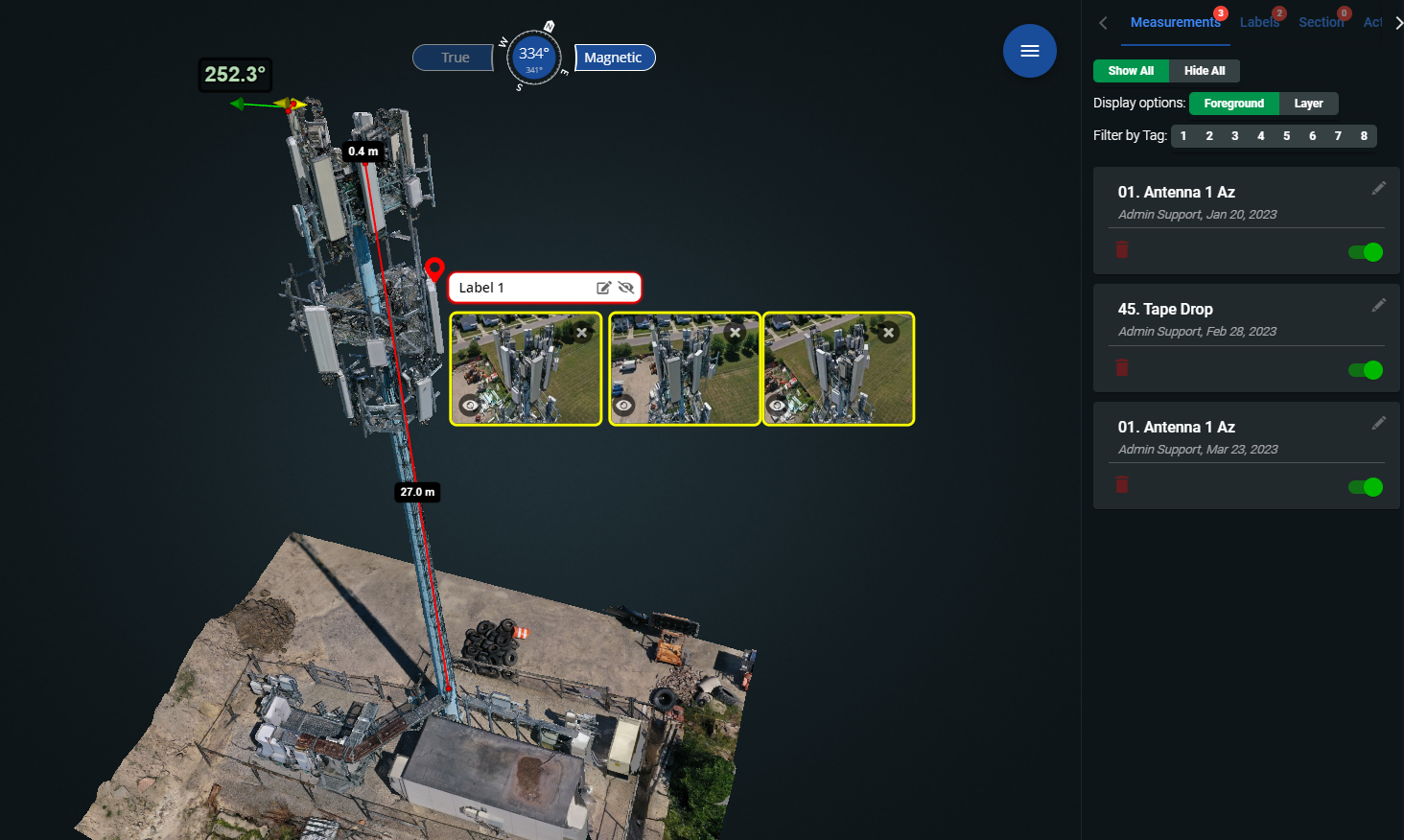This screenshot has height=840, width=1404.
Task: Open the Section tab
Action: click(1321, 22)
